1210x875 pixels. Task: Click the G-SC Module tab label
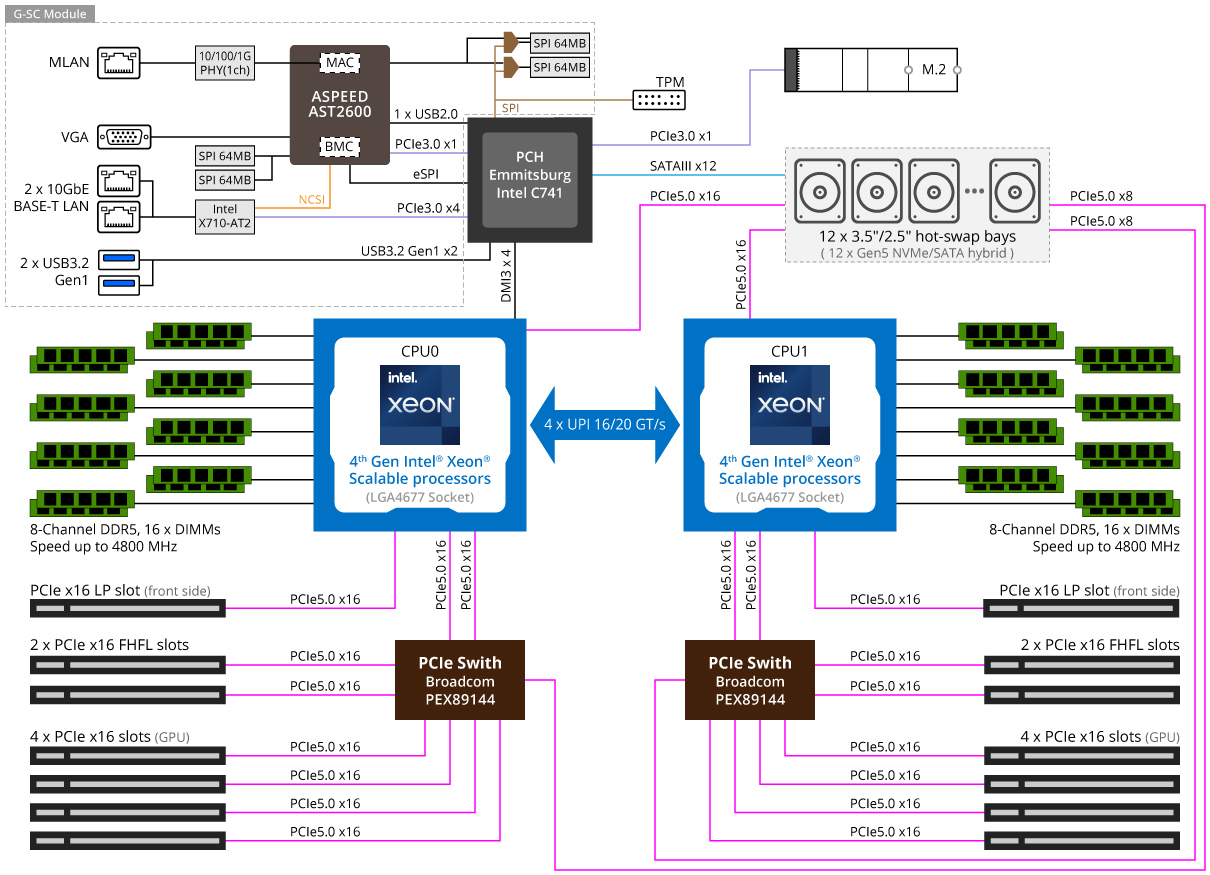point(50,15)
